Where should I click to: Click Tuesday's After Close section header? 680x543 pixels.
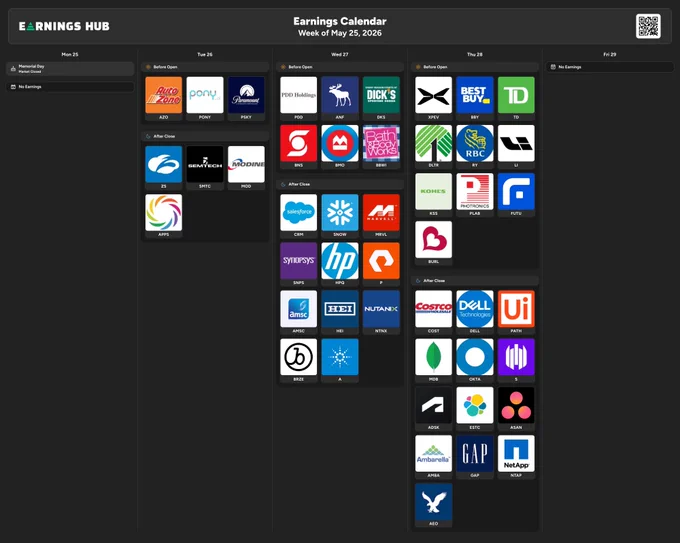tap(205, 136)
